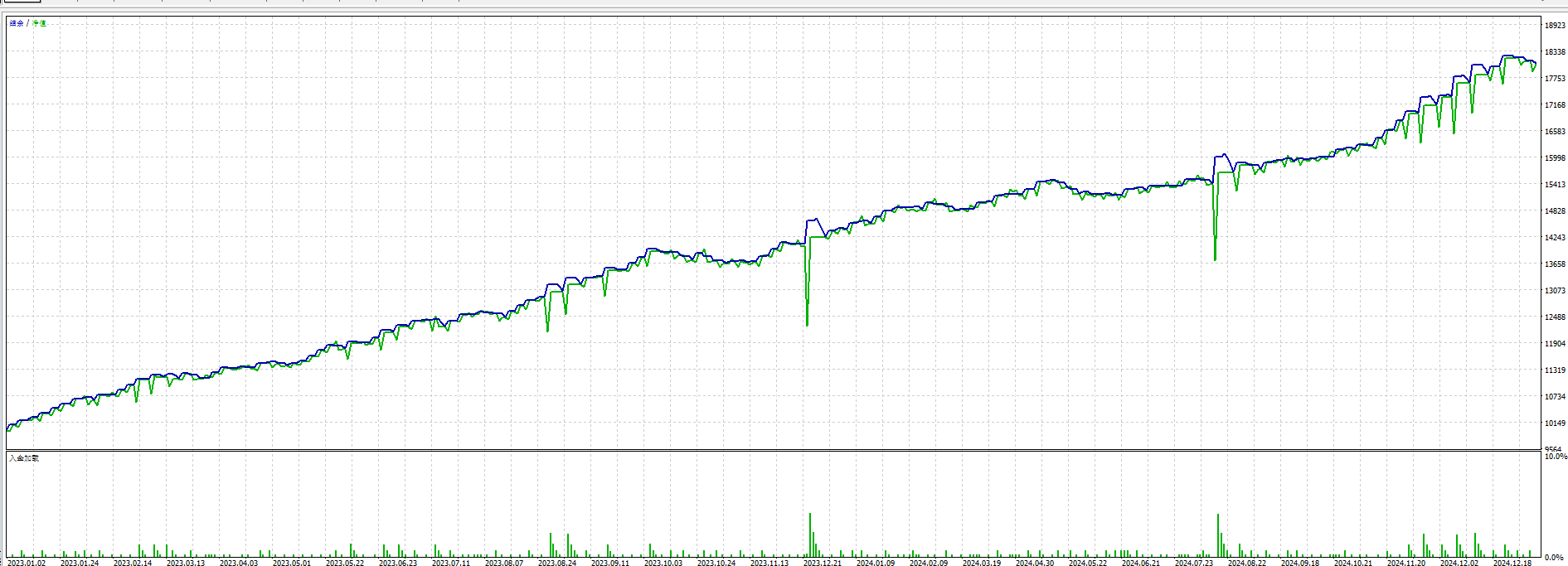The width and height of the screenshot is (1568, 566).
Task: Select the 2024.07.23 date label
Action: click(1194, 563)
